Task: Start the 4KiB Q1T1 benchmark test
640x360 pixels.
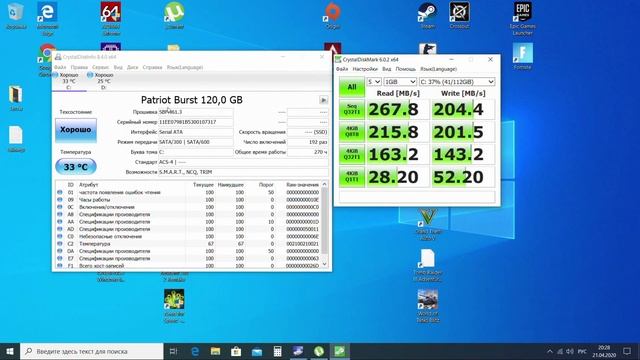Action: pyautogui.click(x=351, y=177)
